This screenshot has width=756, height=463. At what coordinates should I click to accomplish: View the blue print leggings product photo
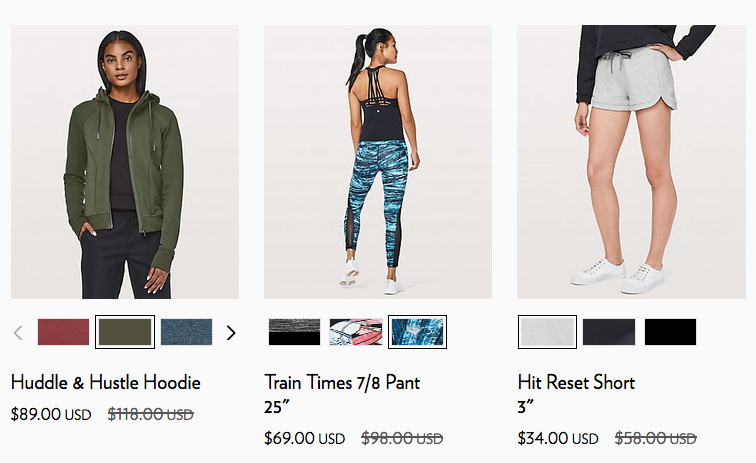pos(378,162)
